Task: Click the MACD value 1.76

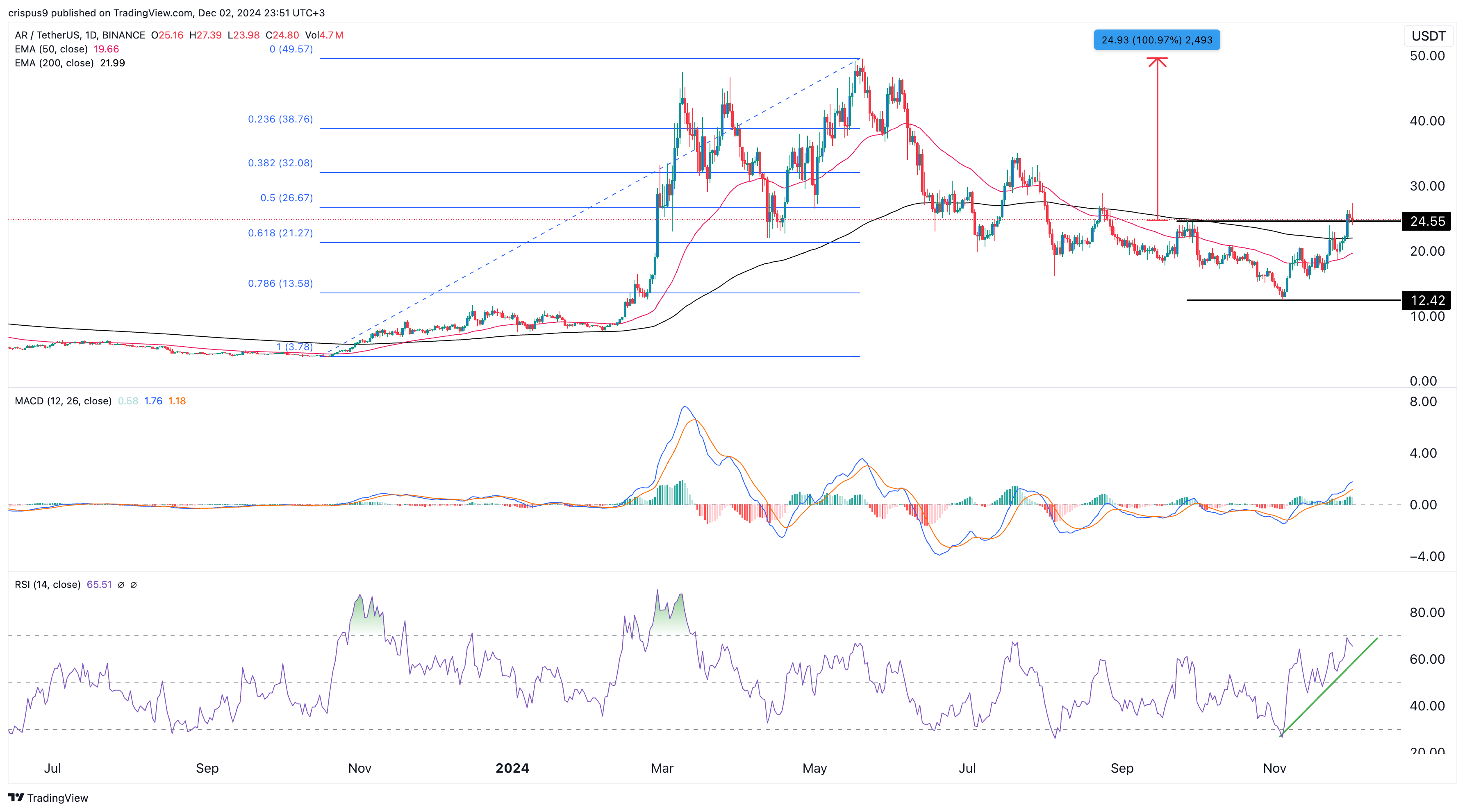Action: coord(153,401)
